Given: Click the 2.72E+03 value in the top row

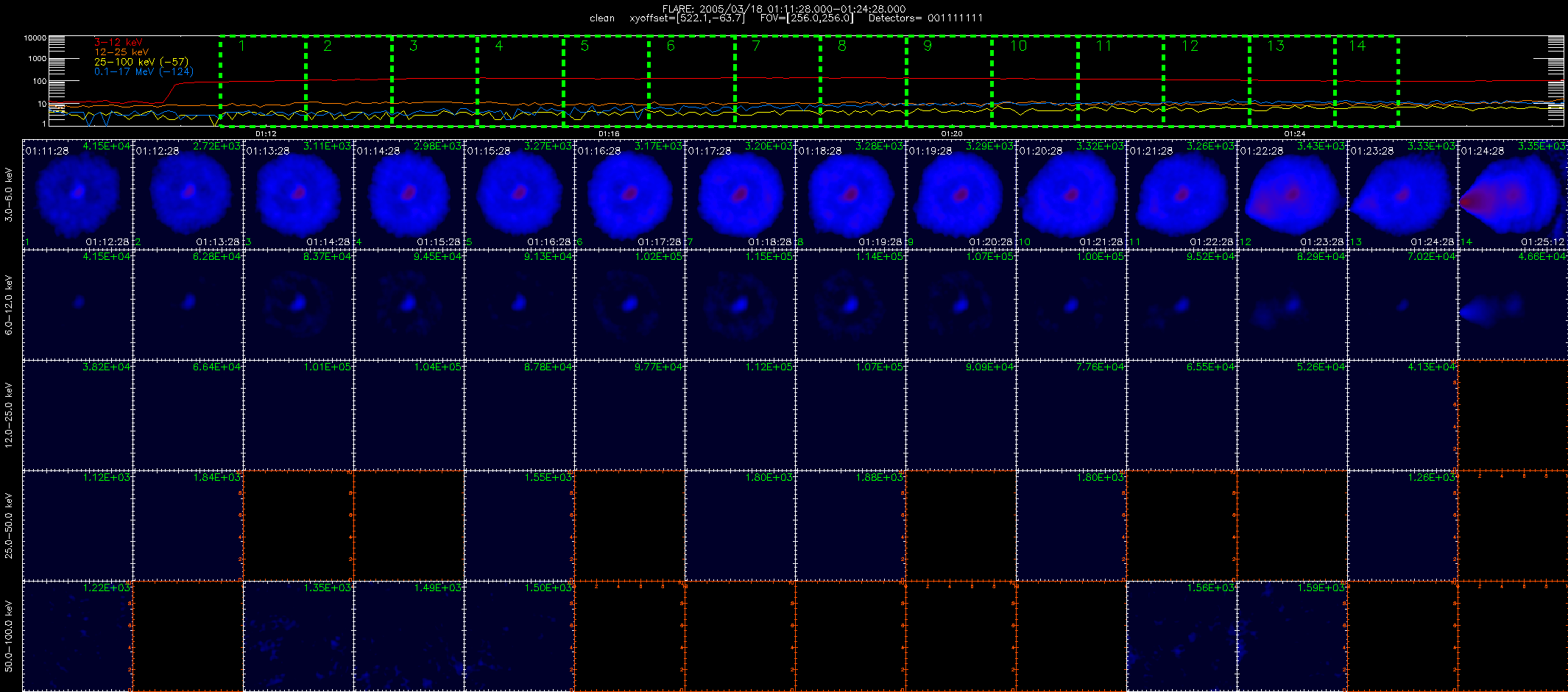Looking at the screenshot, I should pyautogui.click(x=217, y=146).
